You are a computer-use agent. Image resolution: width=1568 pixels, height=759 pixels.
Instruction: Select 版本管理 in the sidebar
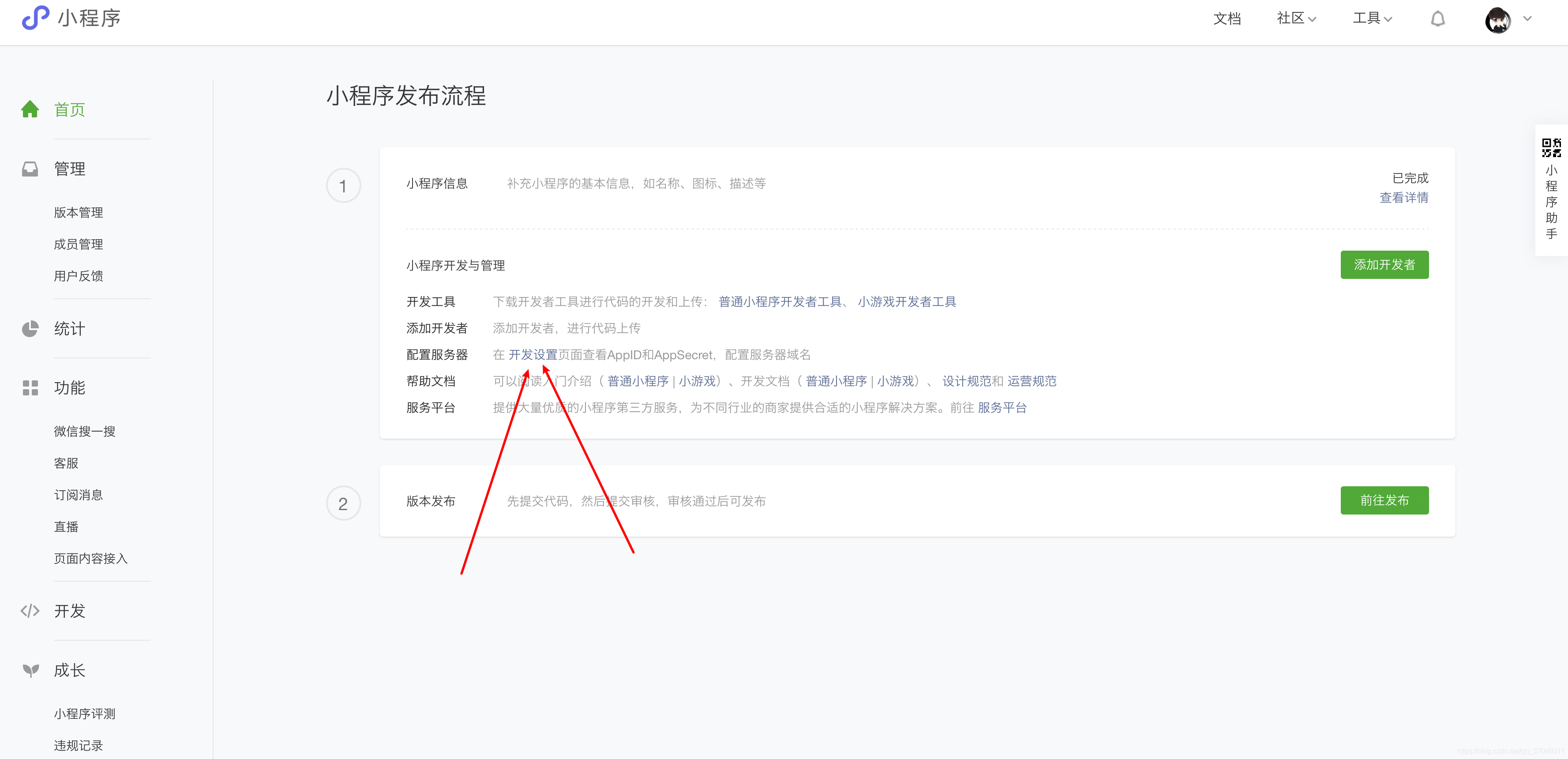[x=78, y=212]
